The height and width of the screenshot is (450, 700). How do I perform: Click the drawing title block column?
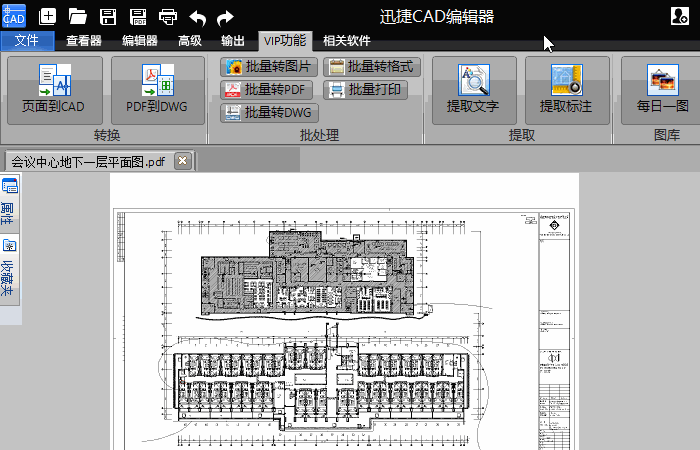(x=554, y=330)
